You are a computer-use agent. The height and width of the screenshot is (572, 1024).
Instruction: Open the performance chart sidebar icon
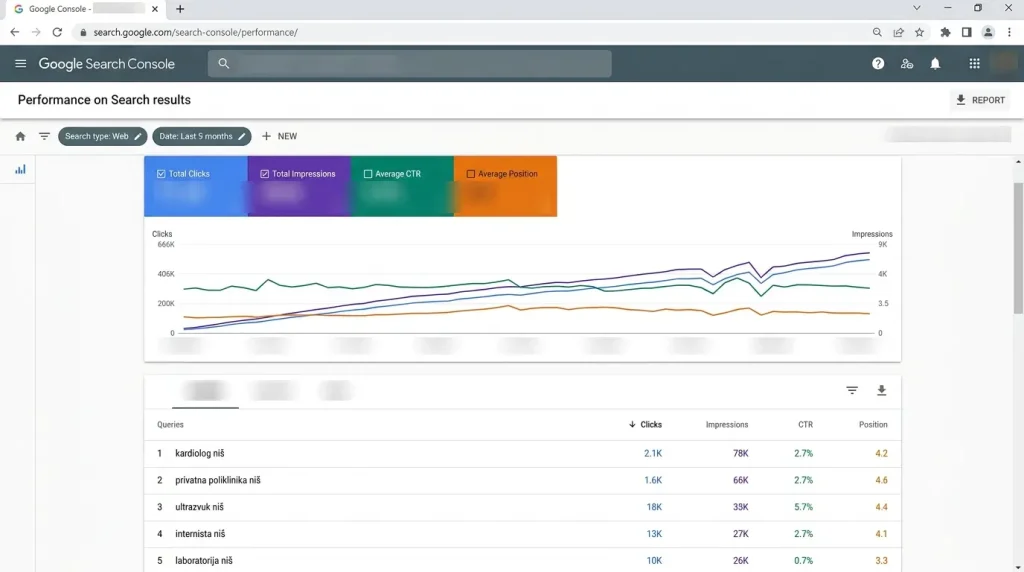pyautogui.click(x=20, y=170)
